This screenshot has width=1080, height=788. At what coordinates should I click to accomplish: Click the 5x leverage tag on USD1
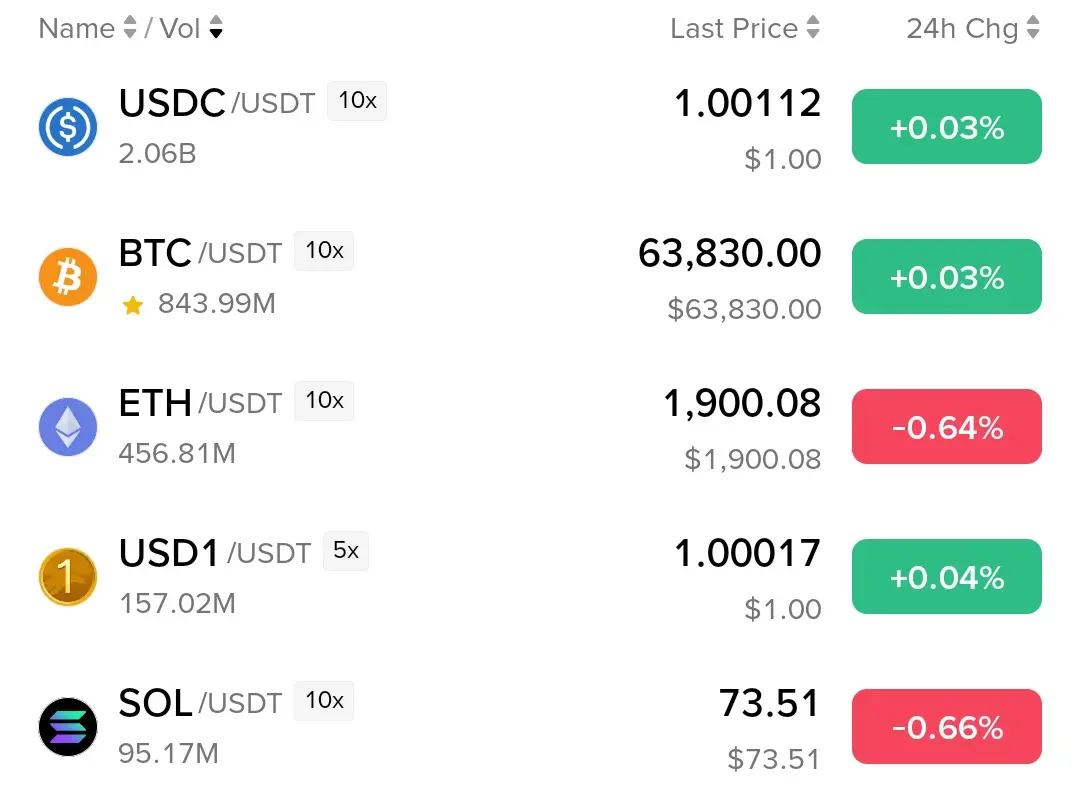[x=346, y=550]
